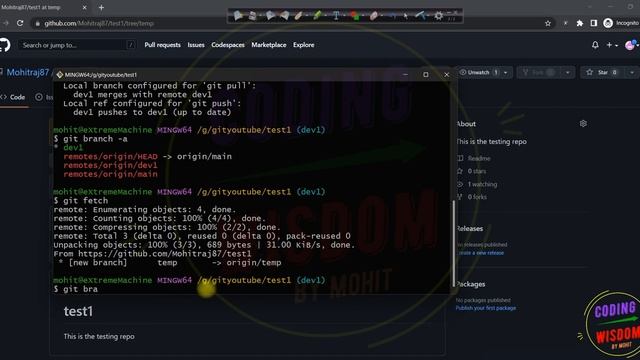Bookmark this page with the star icon
Screen dimensions: 640x360
(548, 23)
